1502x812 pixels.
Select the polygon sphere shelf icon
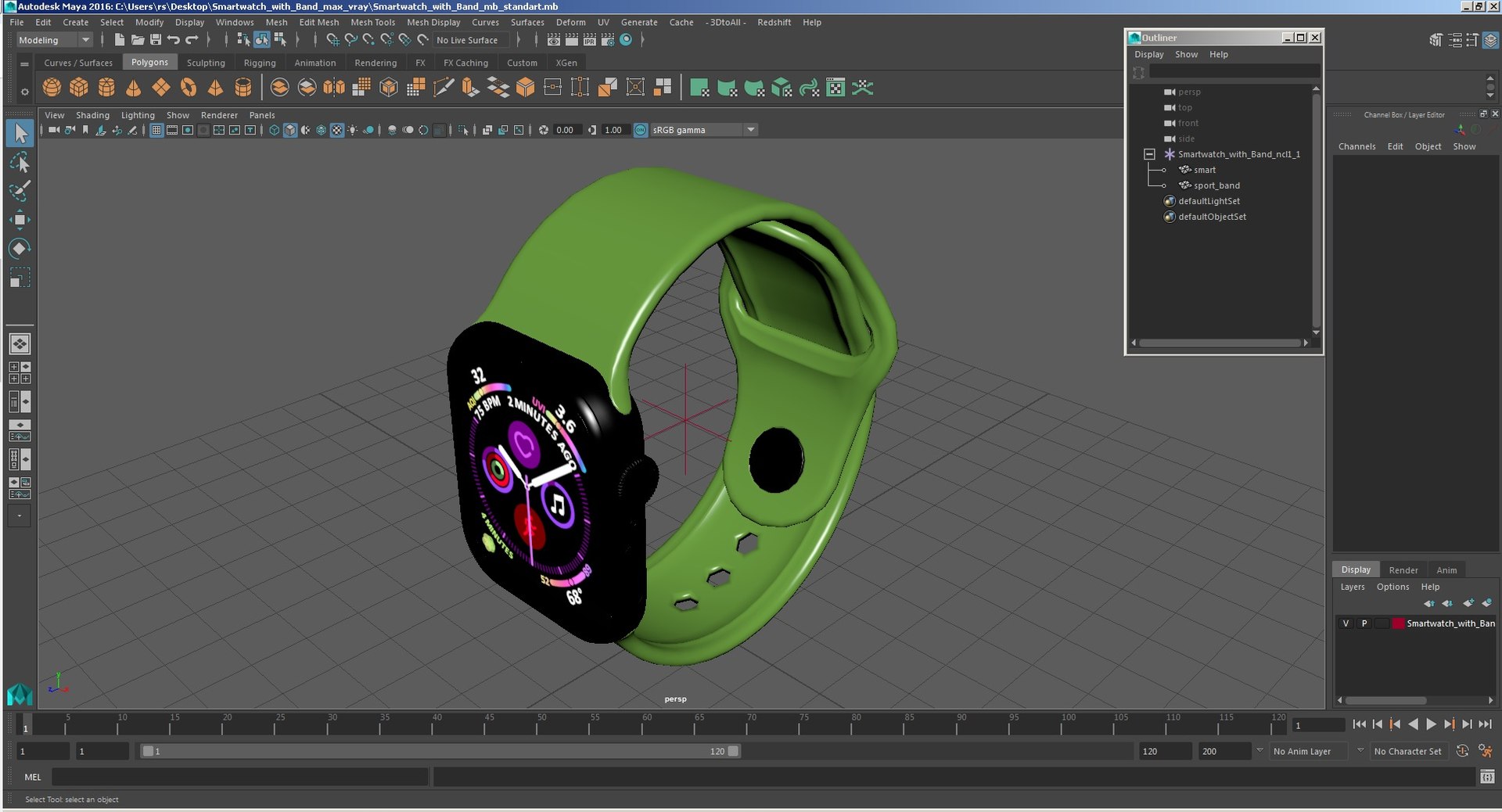coord(52,88)
